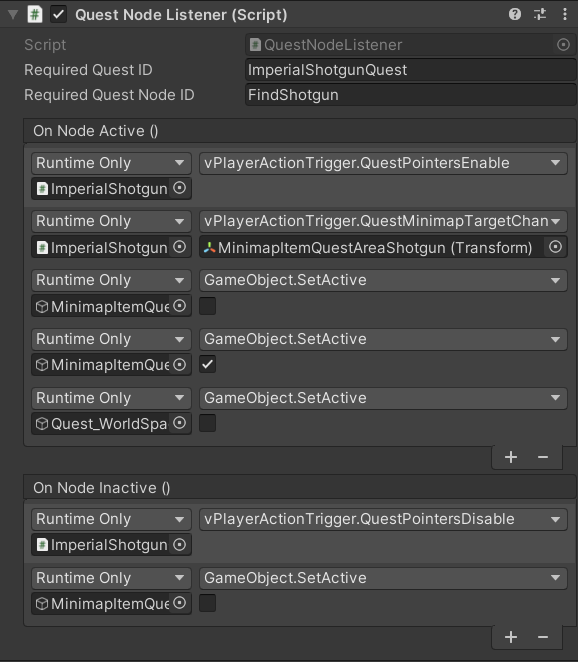Add an event to On Node Inactive
Image resolution: width=578 pixels, height=662 pixels.
(x=511, y=637)
